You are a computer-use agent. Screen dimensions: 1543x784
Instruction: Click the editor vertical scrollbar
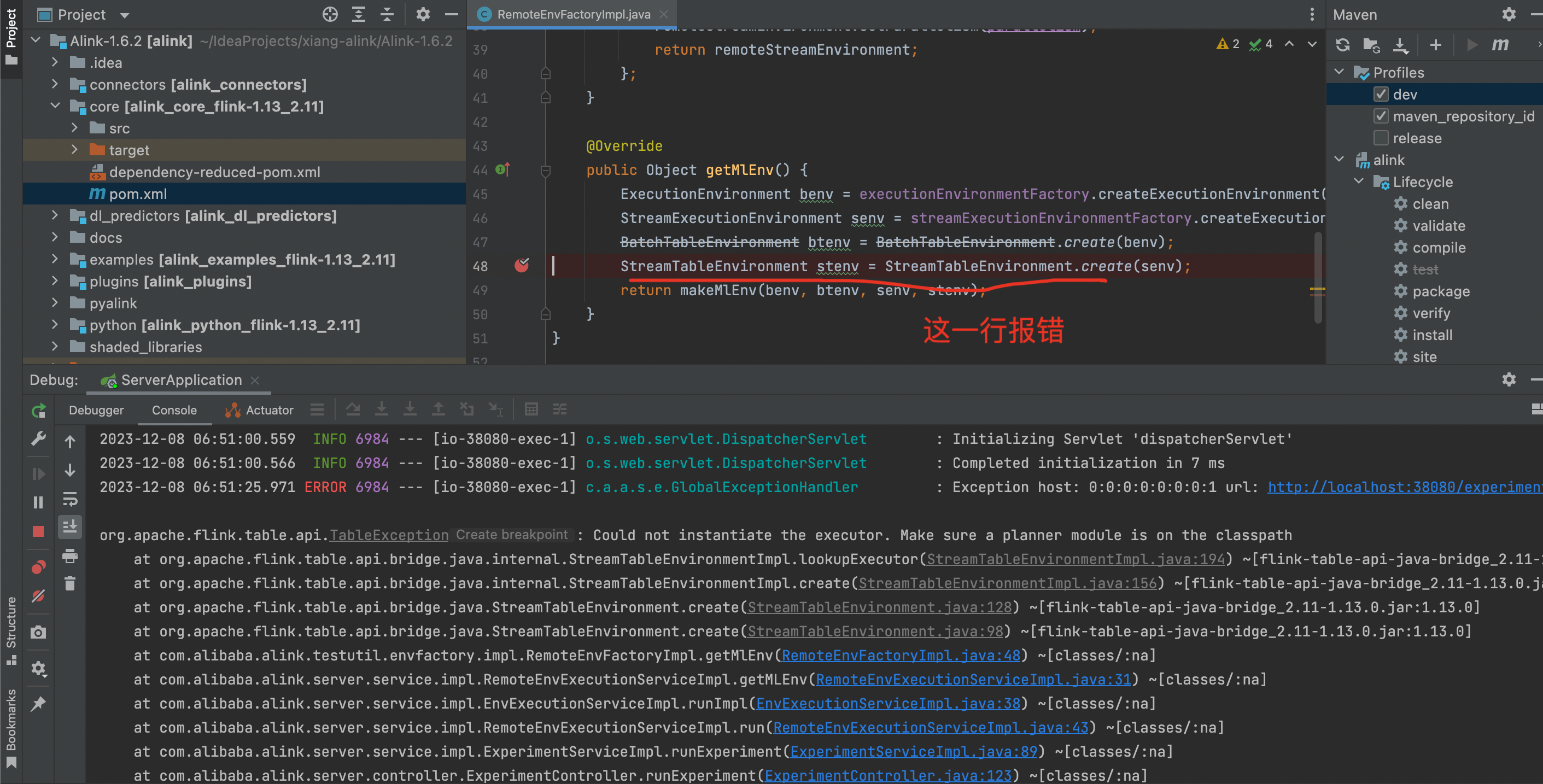[x=1318, y=277]
